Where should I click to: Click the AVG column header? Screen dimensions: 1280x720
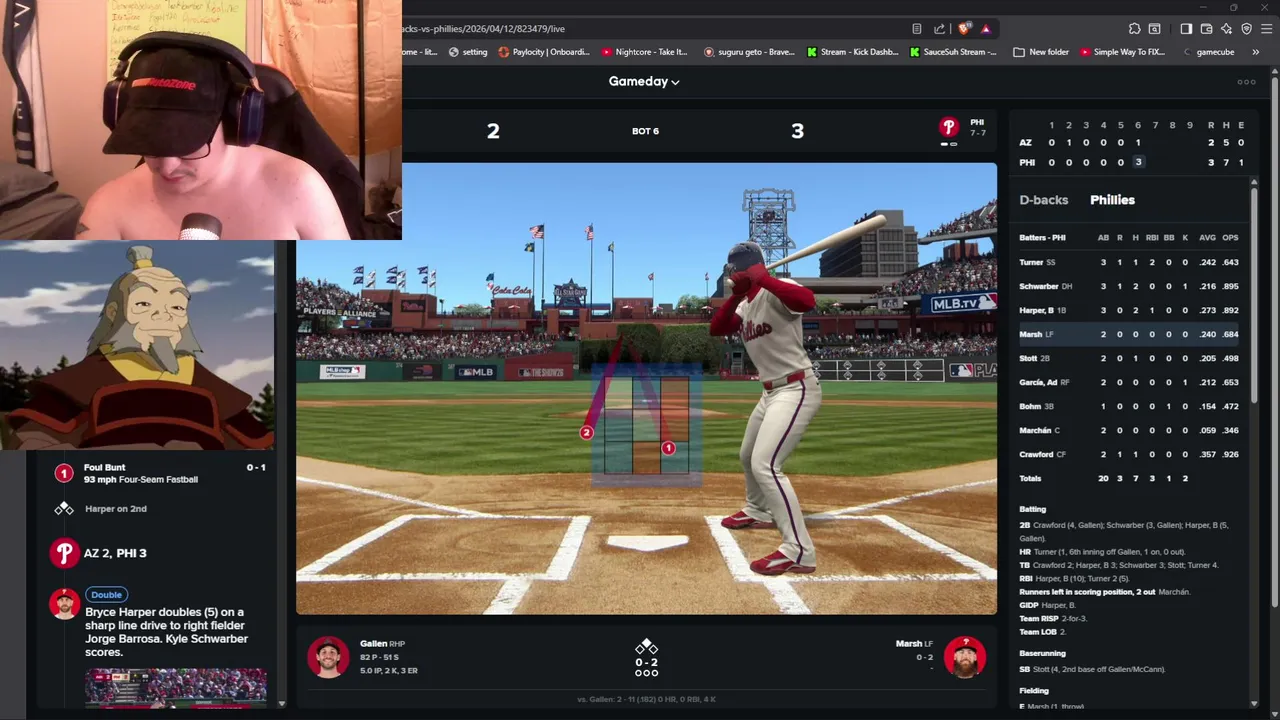coord(1207,238)
